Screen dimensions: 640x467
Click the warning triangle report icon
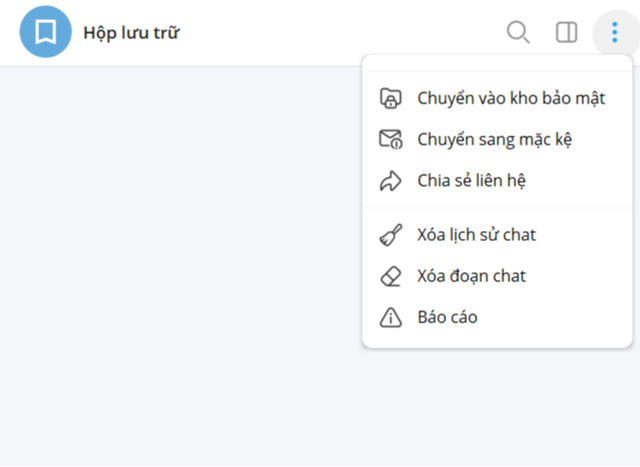(391, 317)
